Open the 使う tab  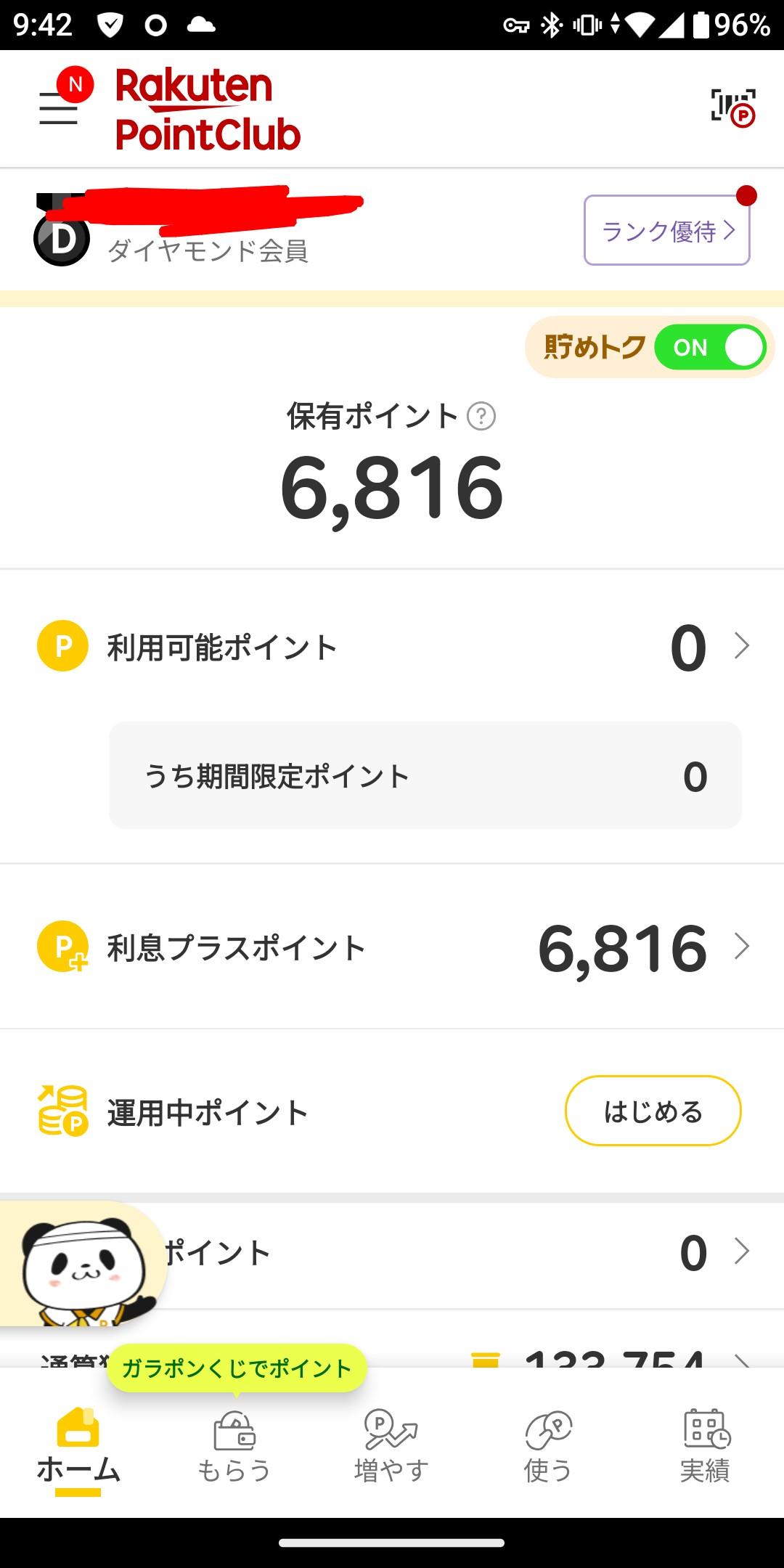[548, 1447]
